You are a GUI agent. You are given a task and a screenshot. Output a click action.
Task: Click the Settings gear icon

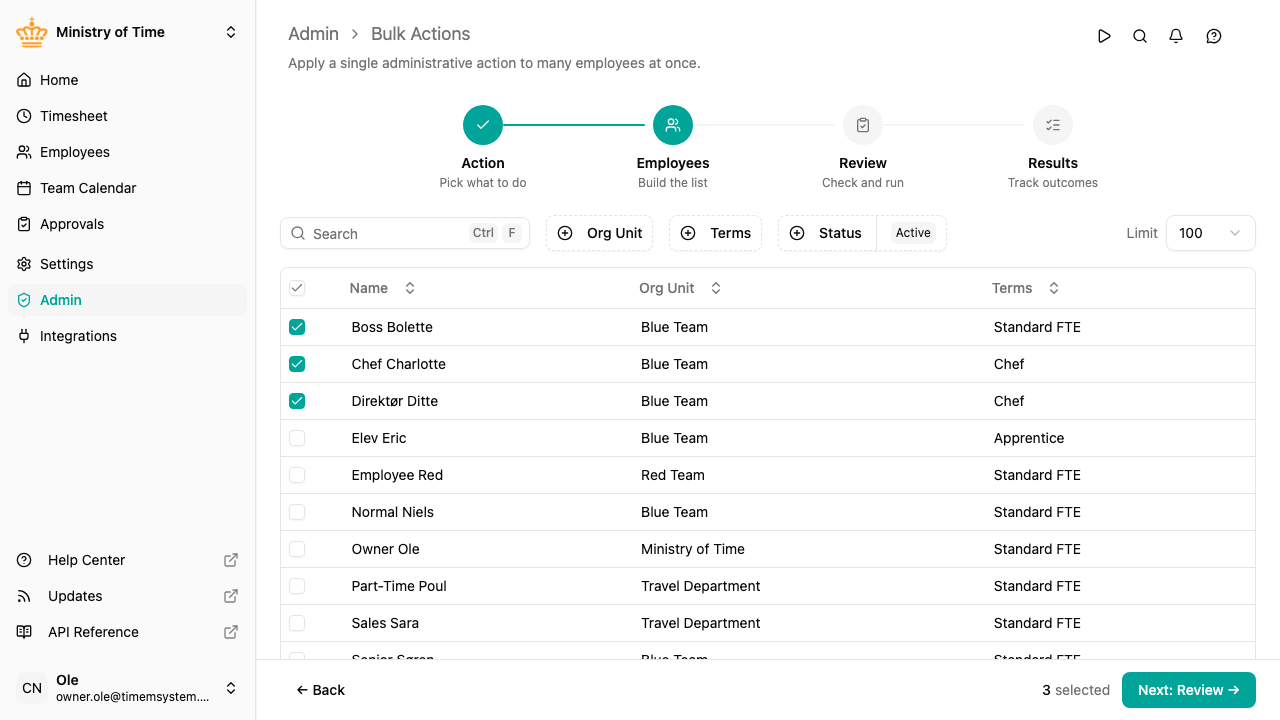(x=24, y=264)
